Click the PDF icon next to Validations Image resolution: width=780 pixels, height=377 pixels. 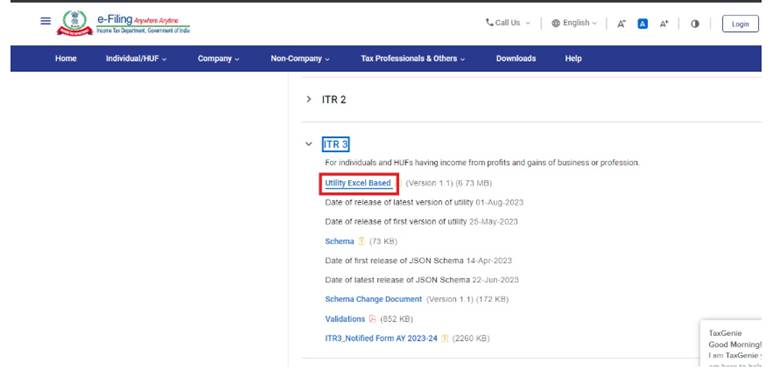click(372, 319)
